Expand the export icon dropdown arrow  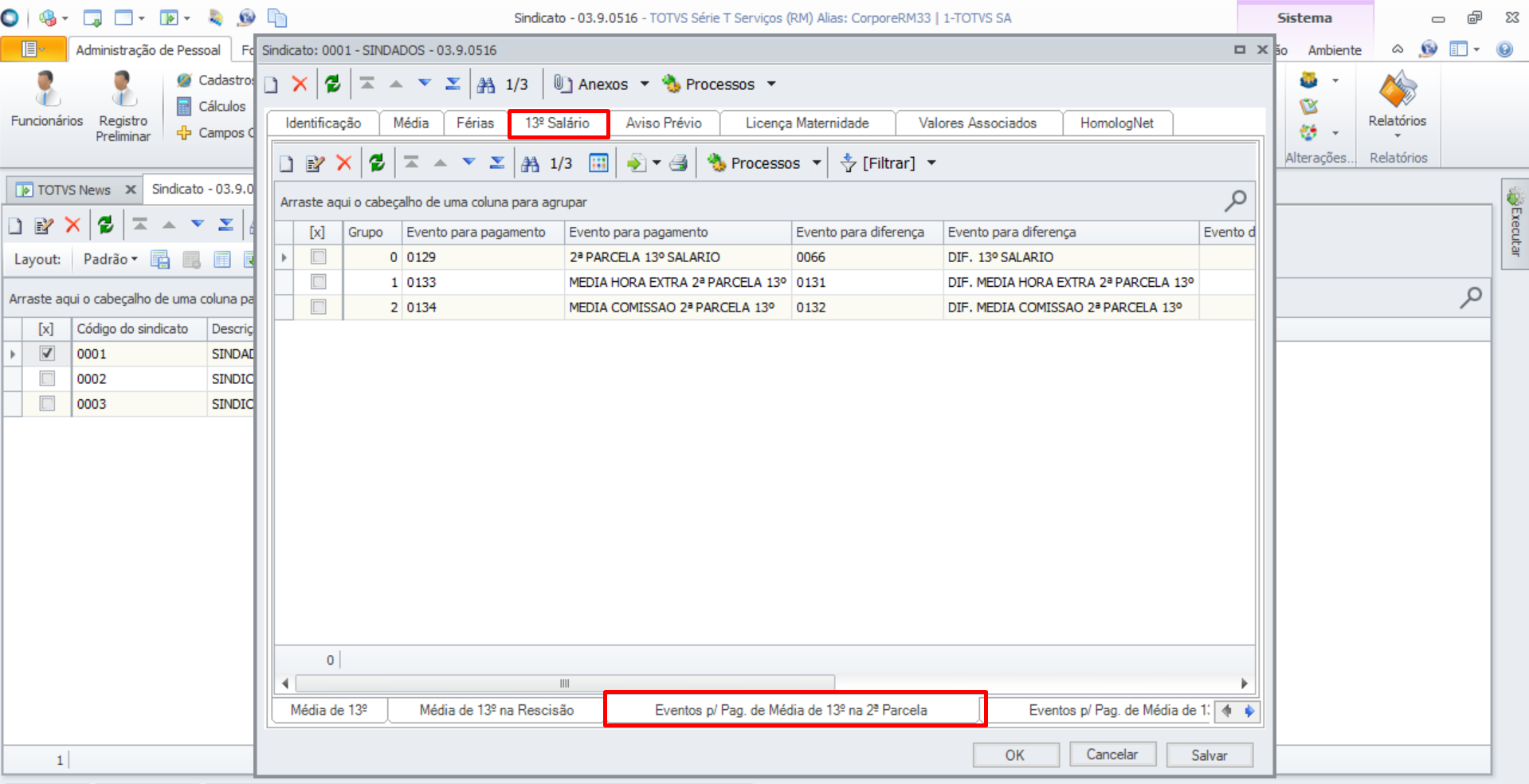pos(657,163)
